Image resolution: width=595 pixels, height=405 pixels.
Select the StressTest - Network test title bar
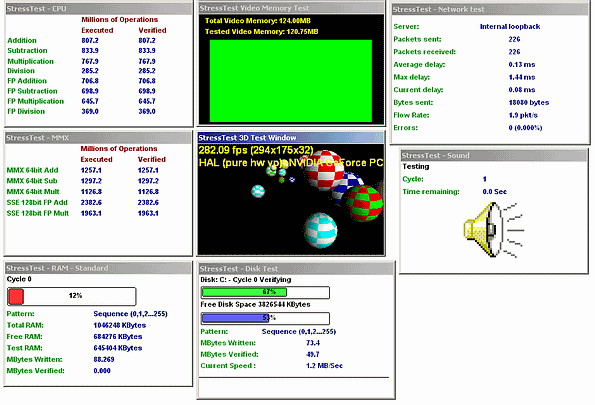(x=490, y=9)
